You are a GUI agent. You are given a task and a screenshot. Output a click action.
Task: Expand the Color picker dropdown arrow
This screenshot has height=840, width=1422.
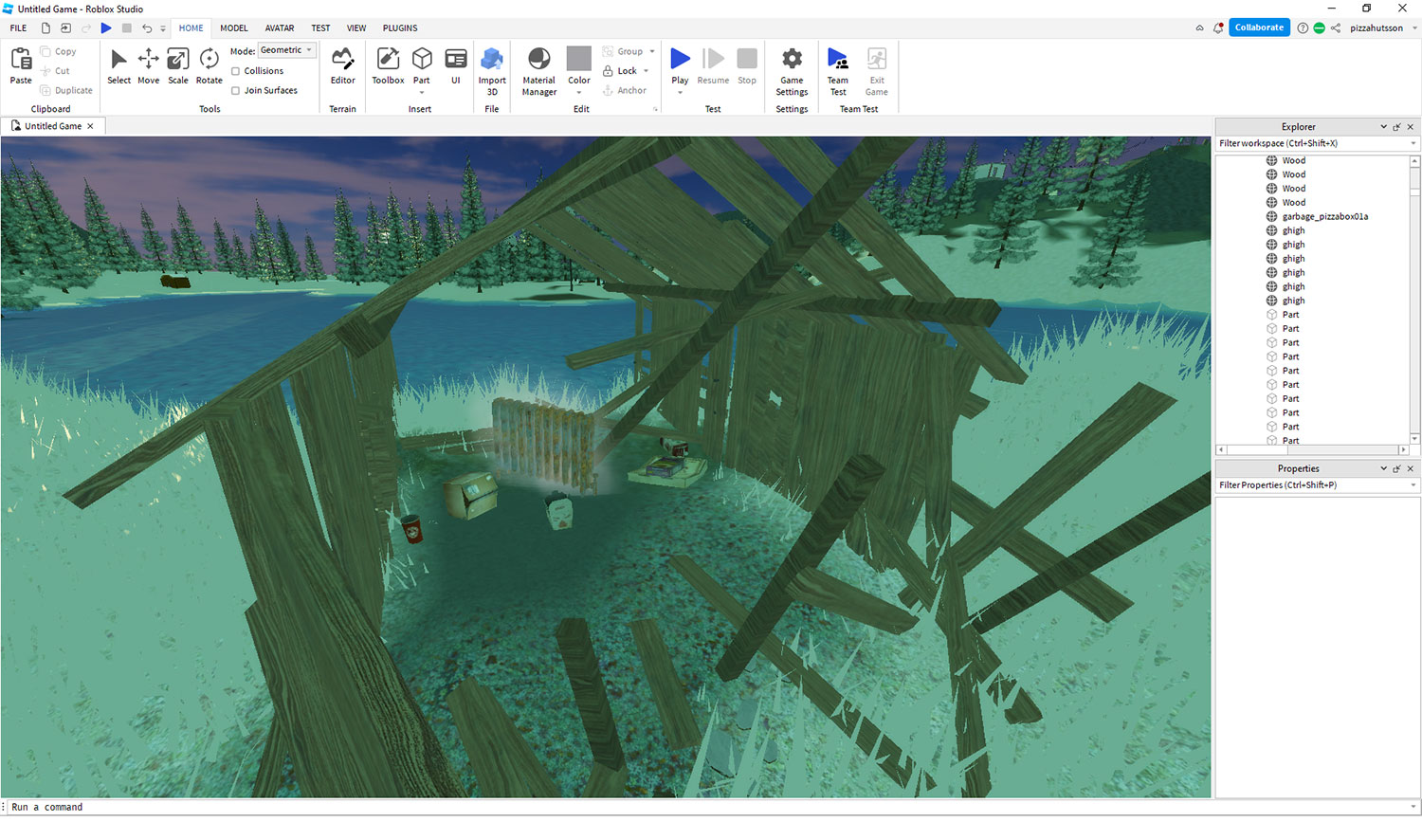pyautogui.click(x=579, y=93)
